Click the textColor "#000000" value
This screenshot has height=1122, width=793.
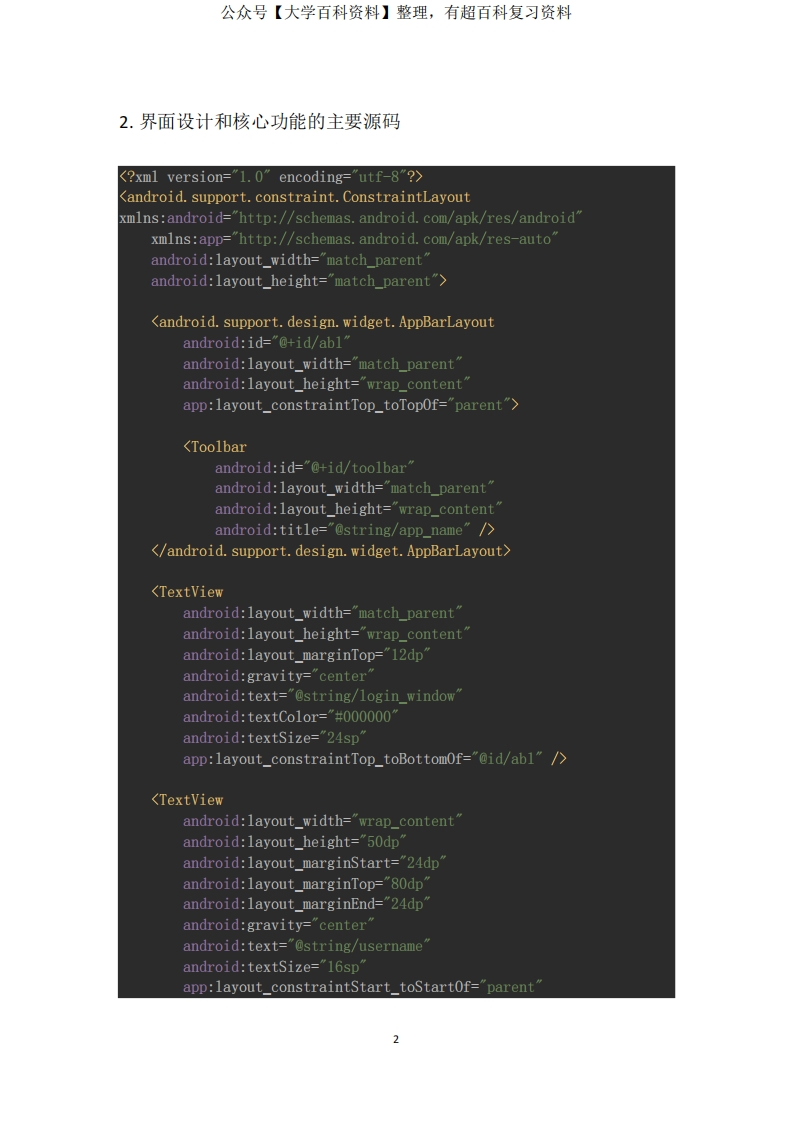(362, 717)
